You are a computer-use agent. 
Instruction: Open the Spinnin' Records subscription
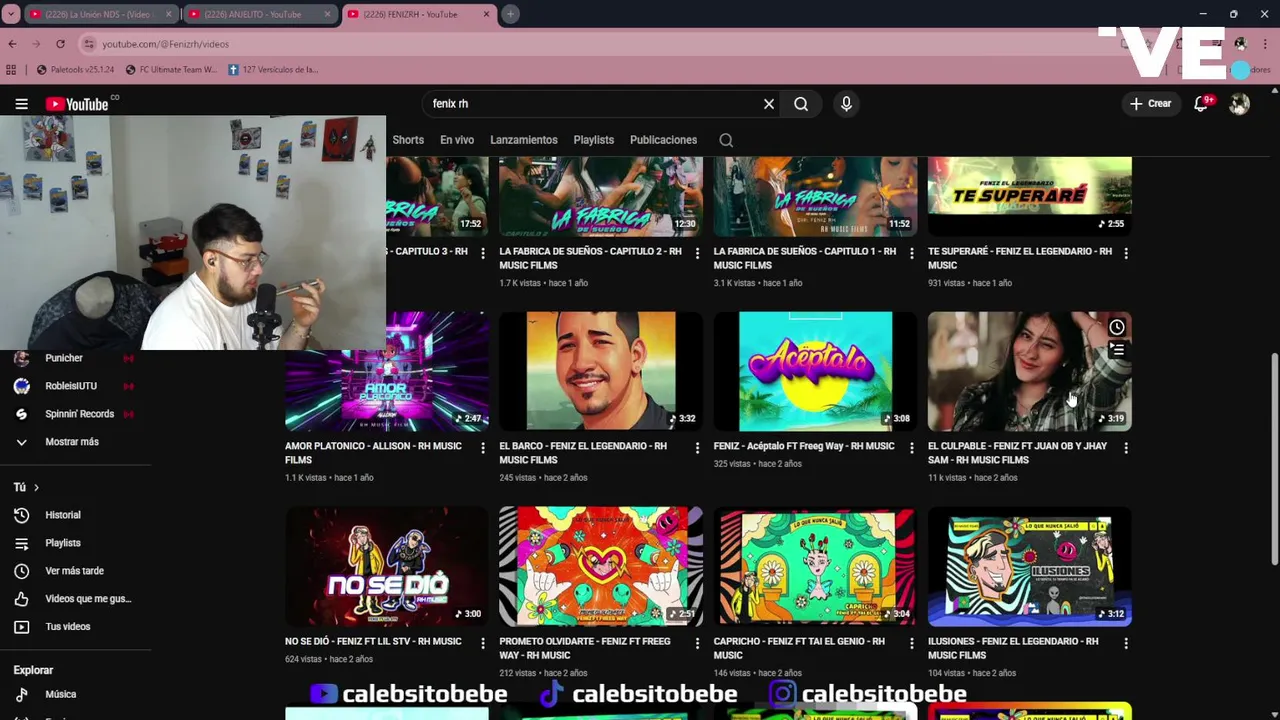click(x=79, y=414)
